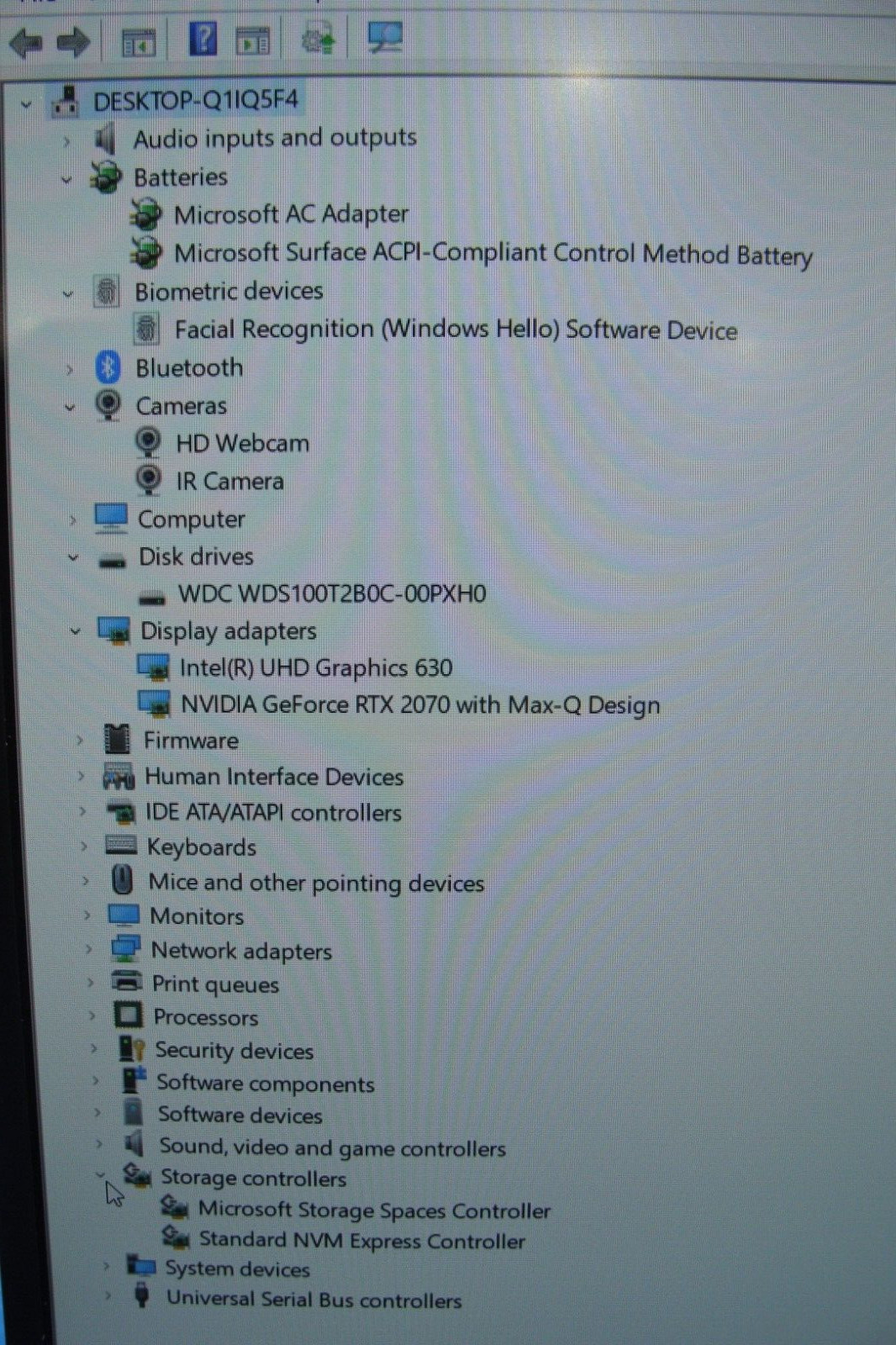Collapse the DESKTOP-Q1IQ5F4 root node
896x1345 pixels.
click(26, 105)
